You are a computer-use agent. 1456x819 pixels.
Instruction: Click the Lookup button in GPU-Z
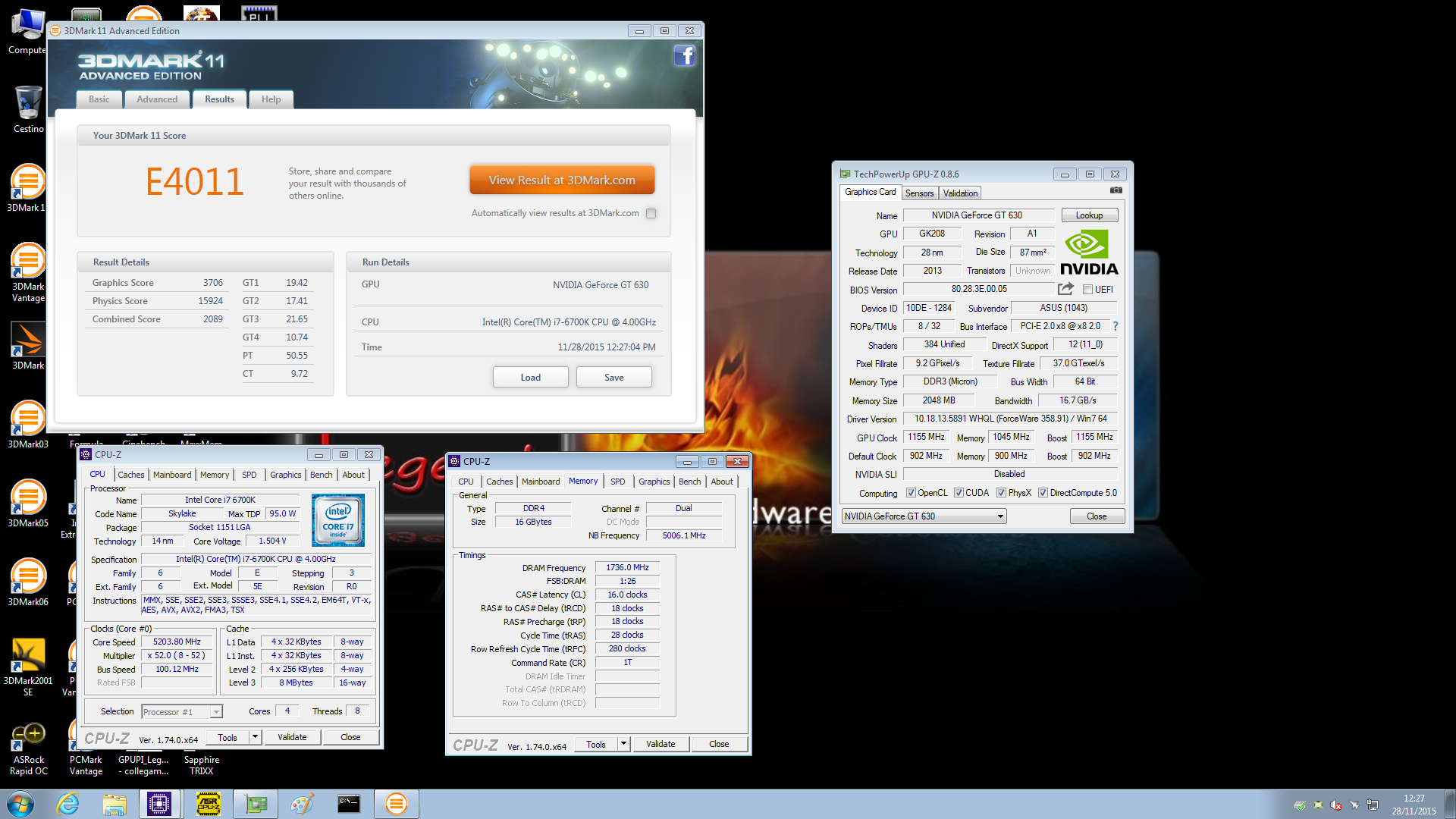pos(1089,215)
